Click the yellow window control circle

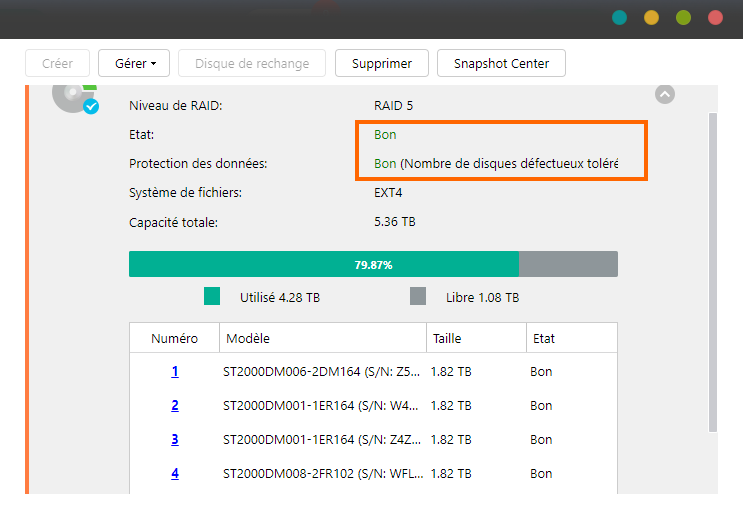point(651,18)
